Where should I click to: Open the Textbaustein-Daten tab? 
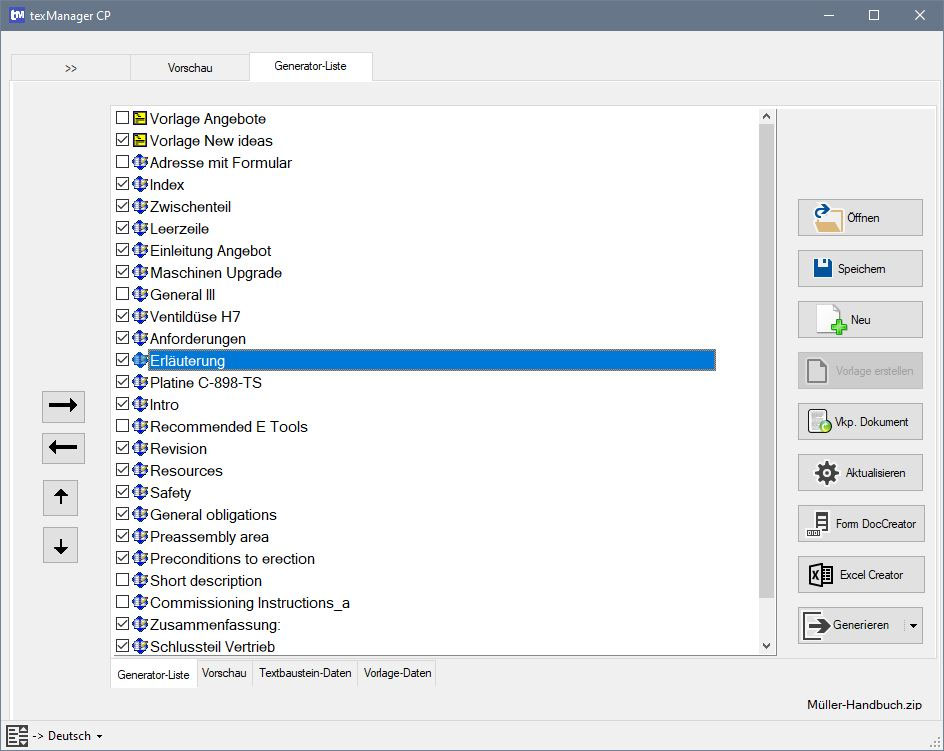coord(307,673)
